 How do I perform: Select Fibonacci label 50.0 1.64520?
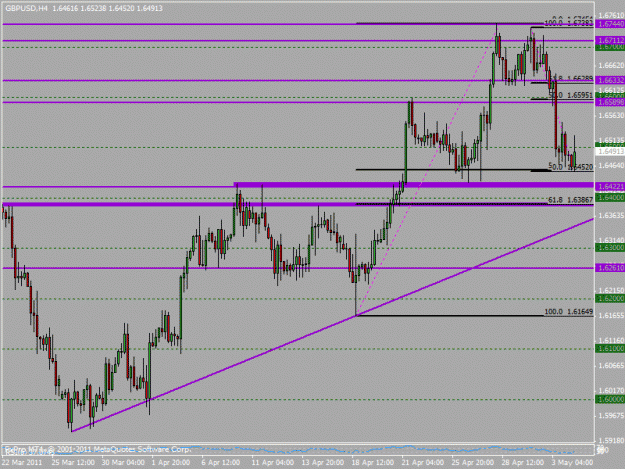click(570, 166)
